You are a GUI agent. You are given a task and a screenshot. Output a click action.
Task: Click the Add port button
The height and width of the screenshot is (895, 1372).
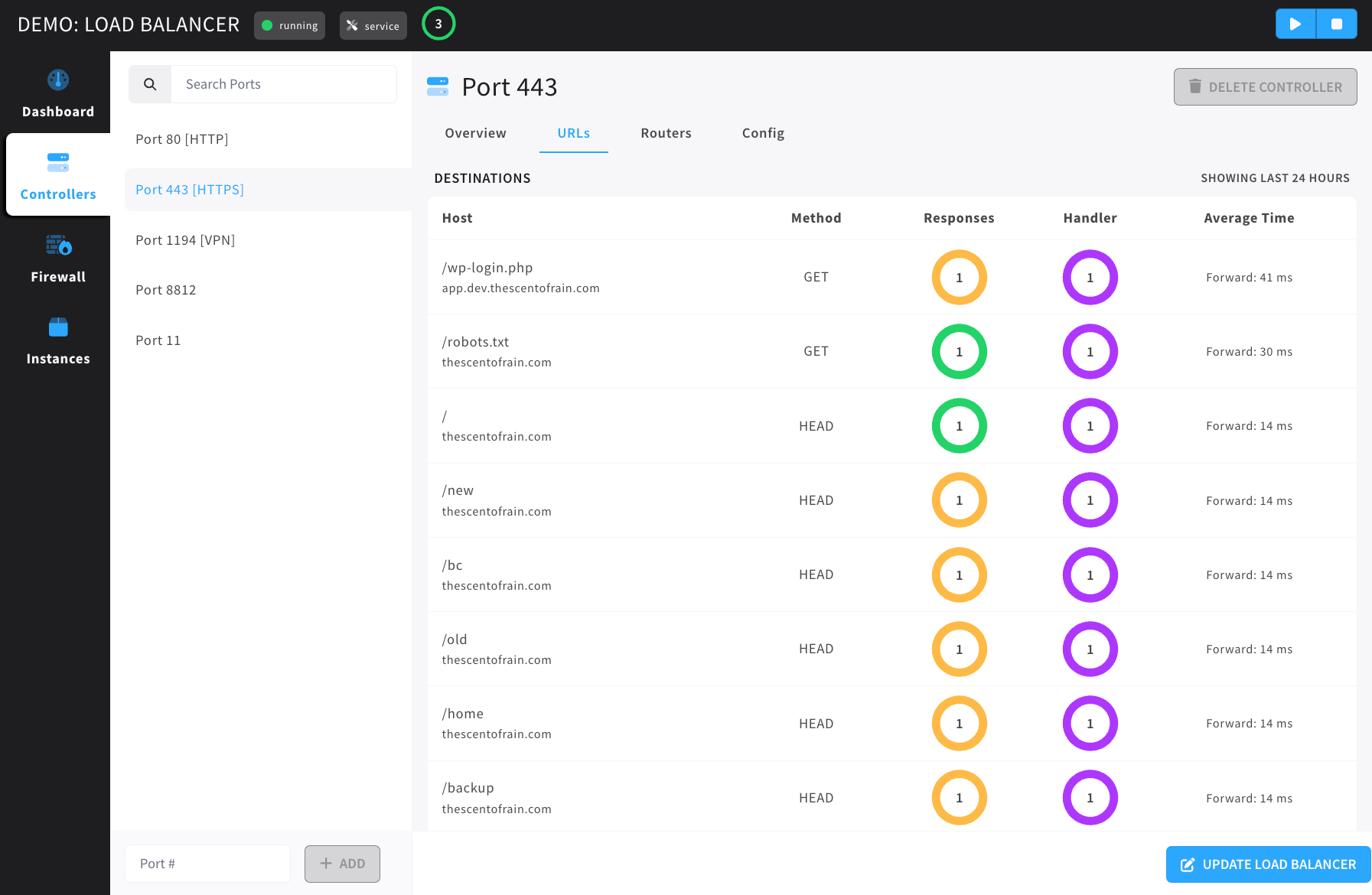342,864
